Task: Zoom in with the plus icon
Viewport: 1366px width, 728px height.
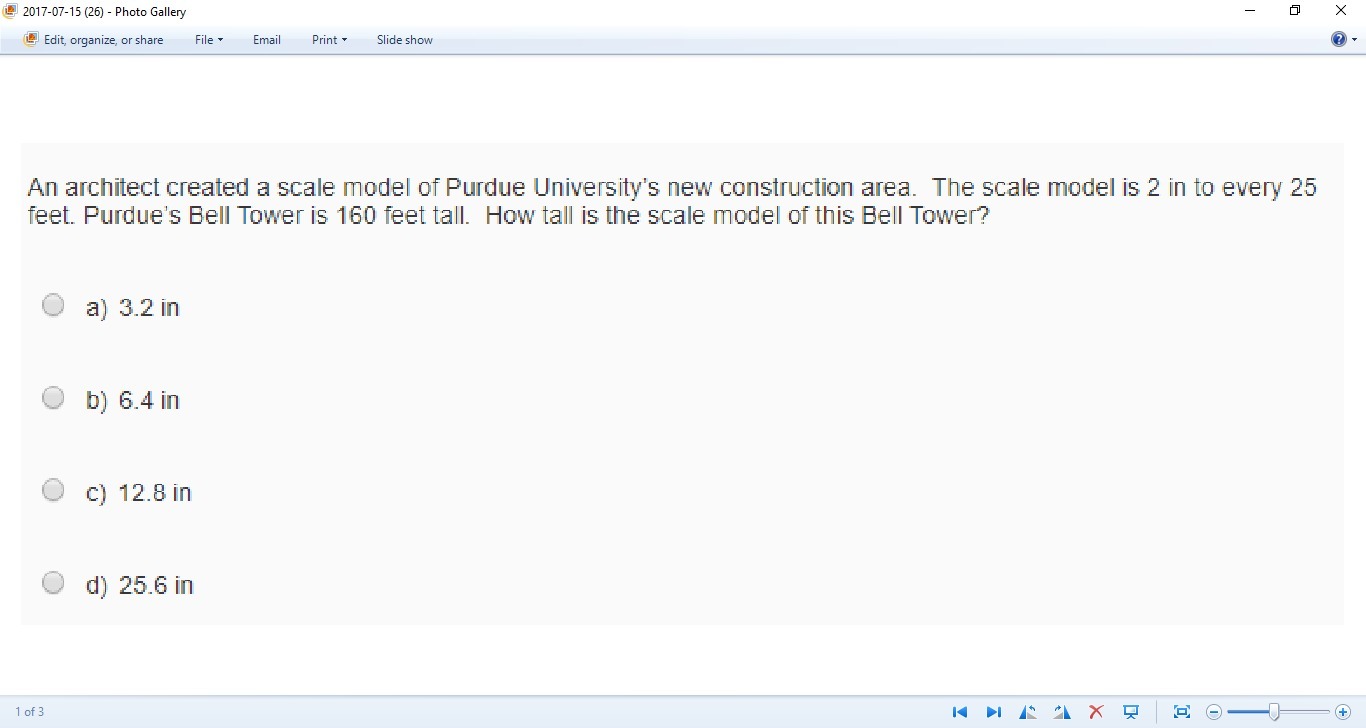Action: [x=1343, y=712]
